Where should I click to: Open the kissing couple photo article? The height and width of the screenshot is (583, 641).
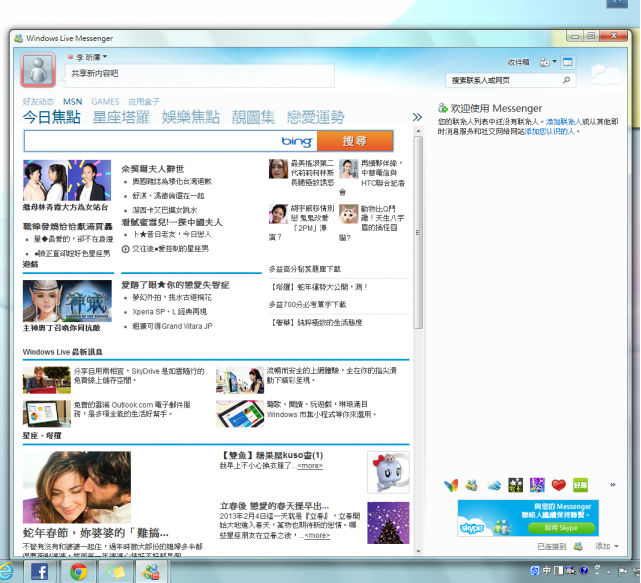coord(77,487)
